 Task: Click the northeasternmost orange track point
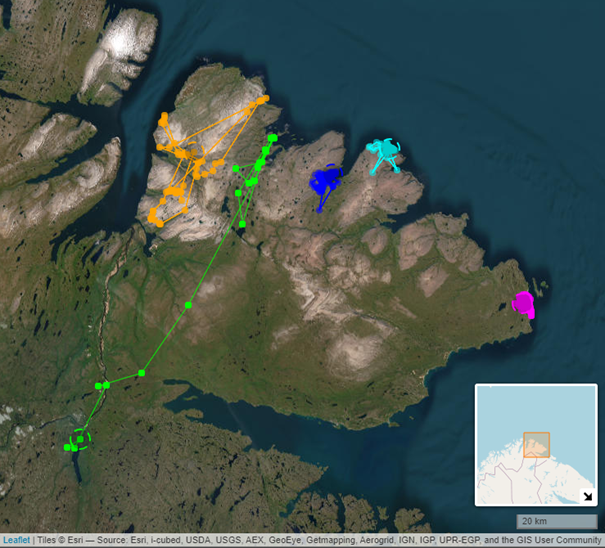click(x=265, y=99)
